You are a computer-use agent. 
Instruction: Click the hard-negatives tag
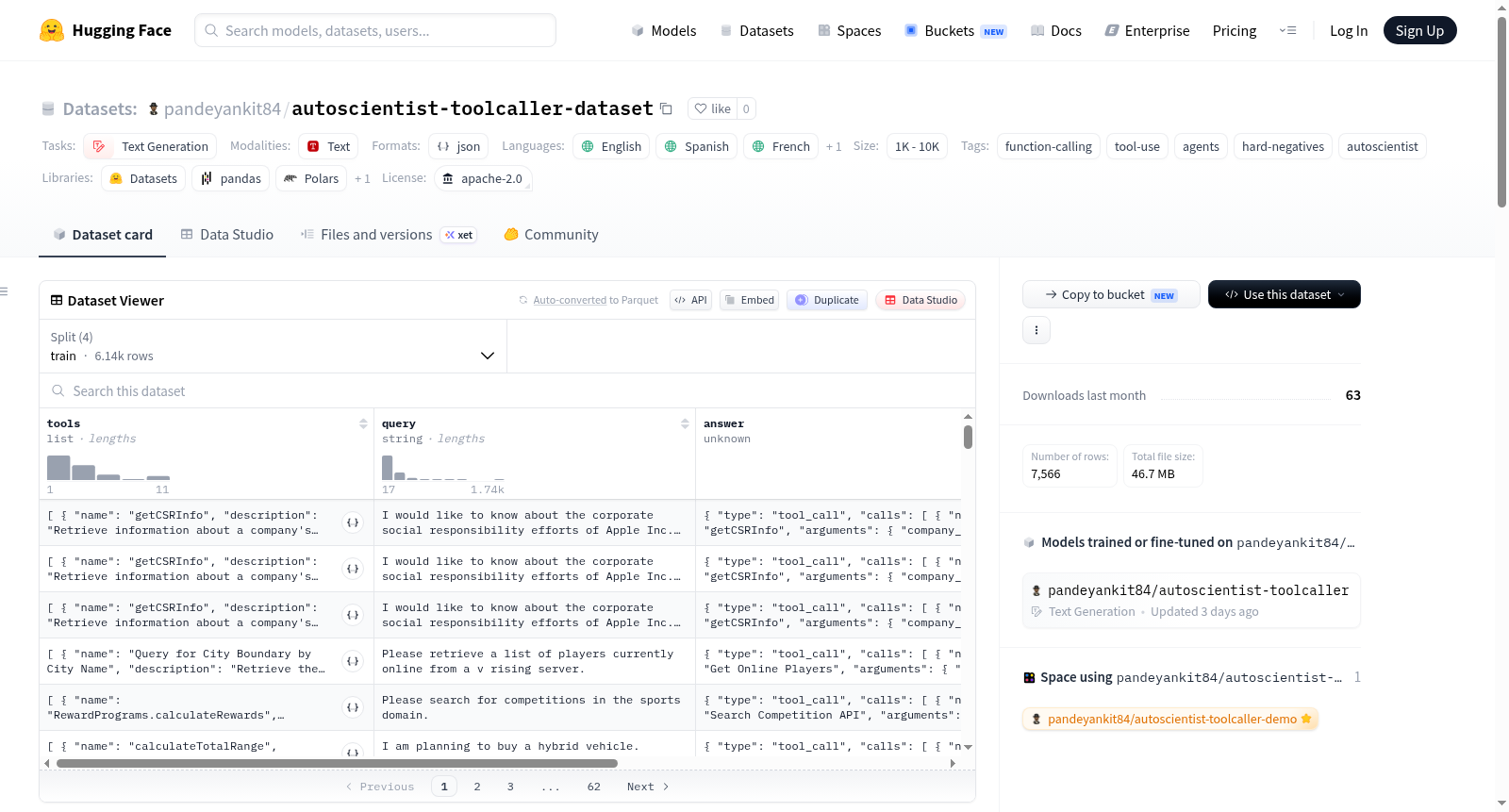(1283, 146)
